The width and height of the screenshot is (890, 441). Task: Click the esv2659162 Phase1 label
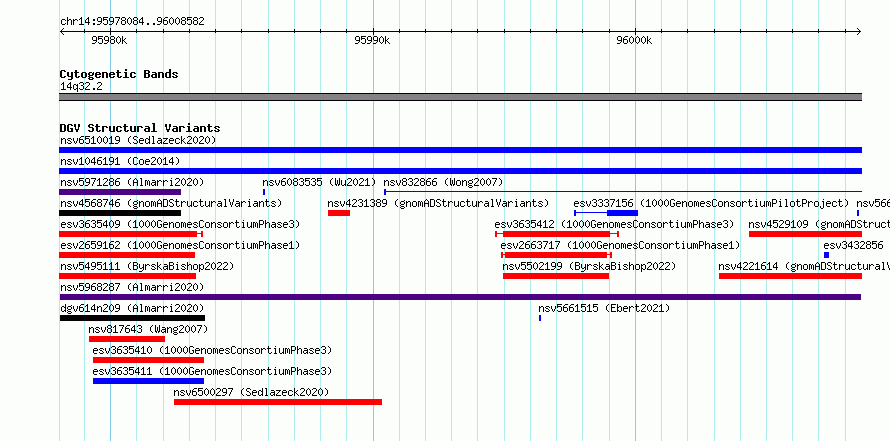pyautogui.click(x=180, y=245)
